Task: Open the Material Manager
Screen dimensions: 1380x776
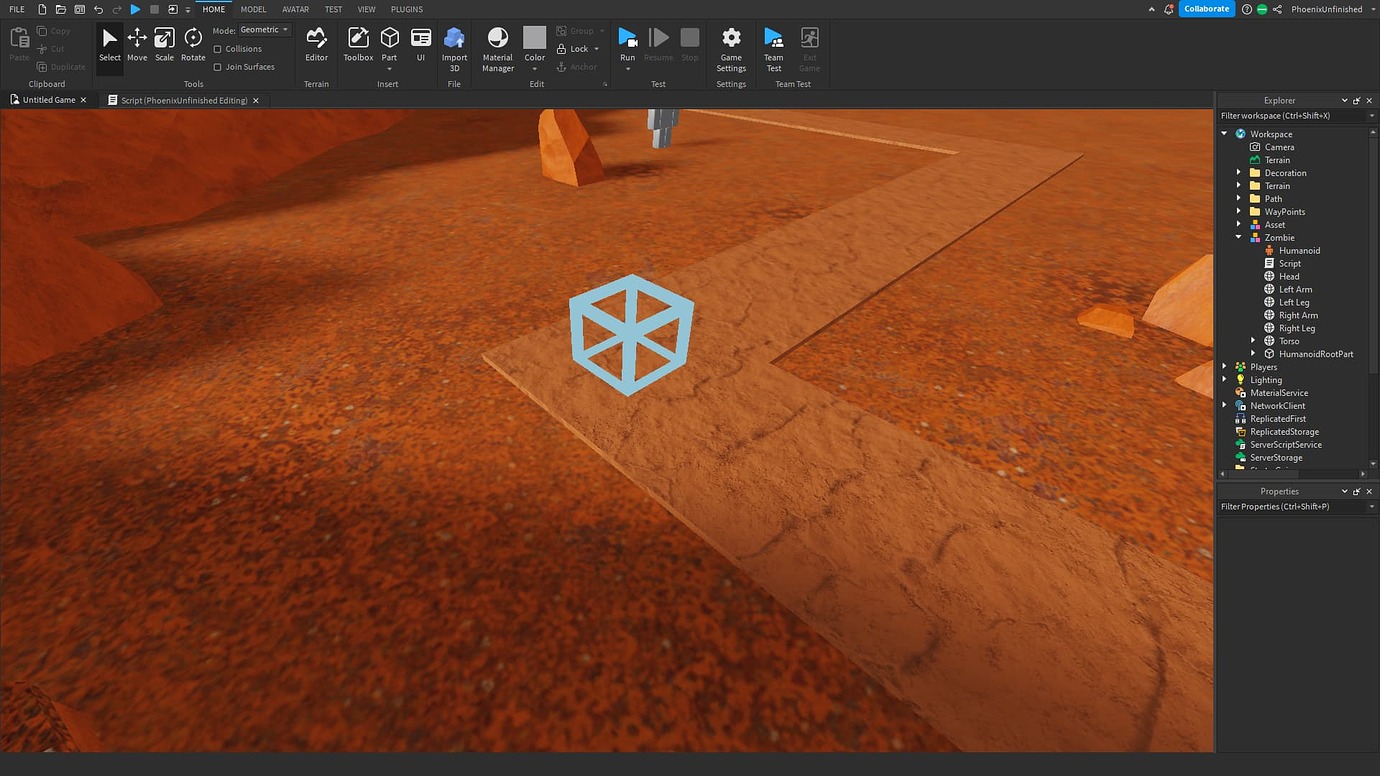Action: tap(497, 44)
